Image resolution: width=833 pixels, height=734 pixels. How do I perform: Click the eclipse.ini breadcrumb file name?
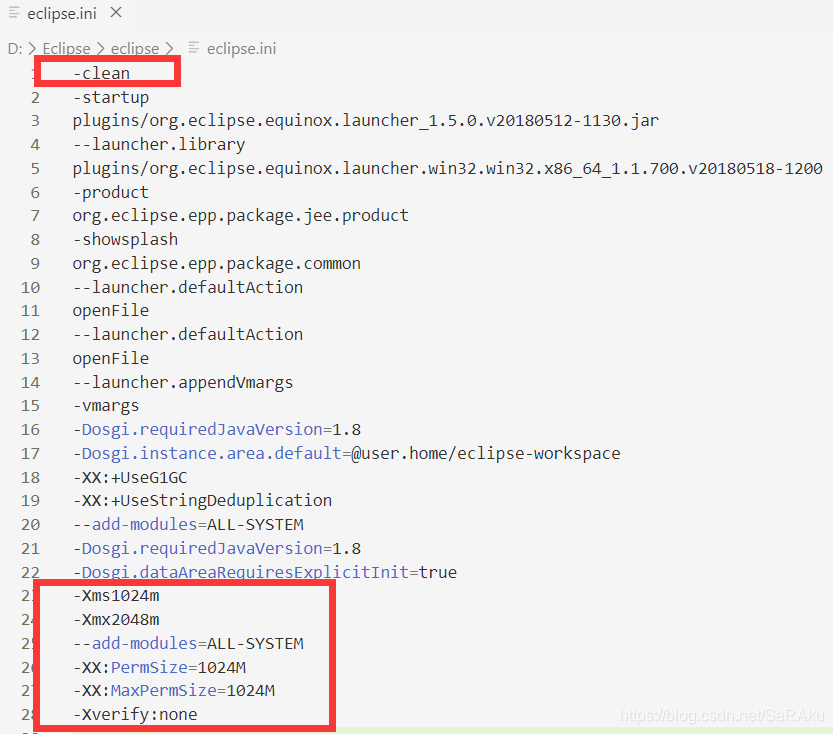point(241,48)
